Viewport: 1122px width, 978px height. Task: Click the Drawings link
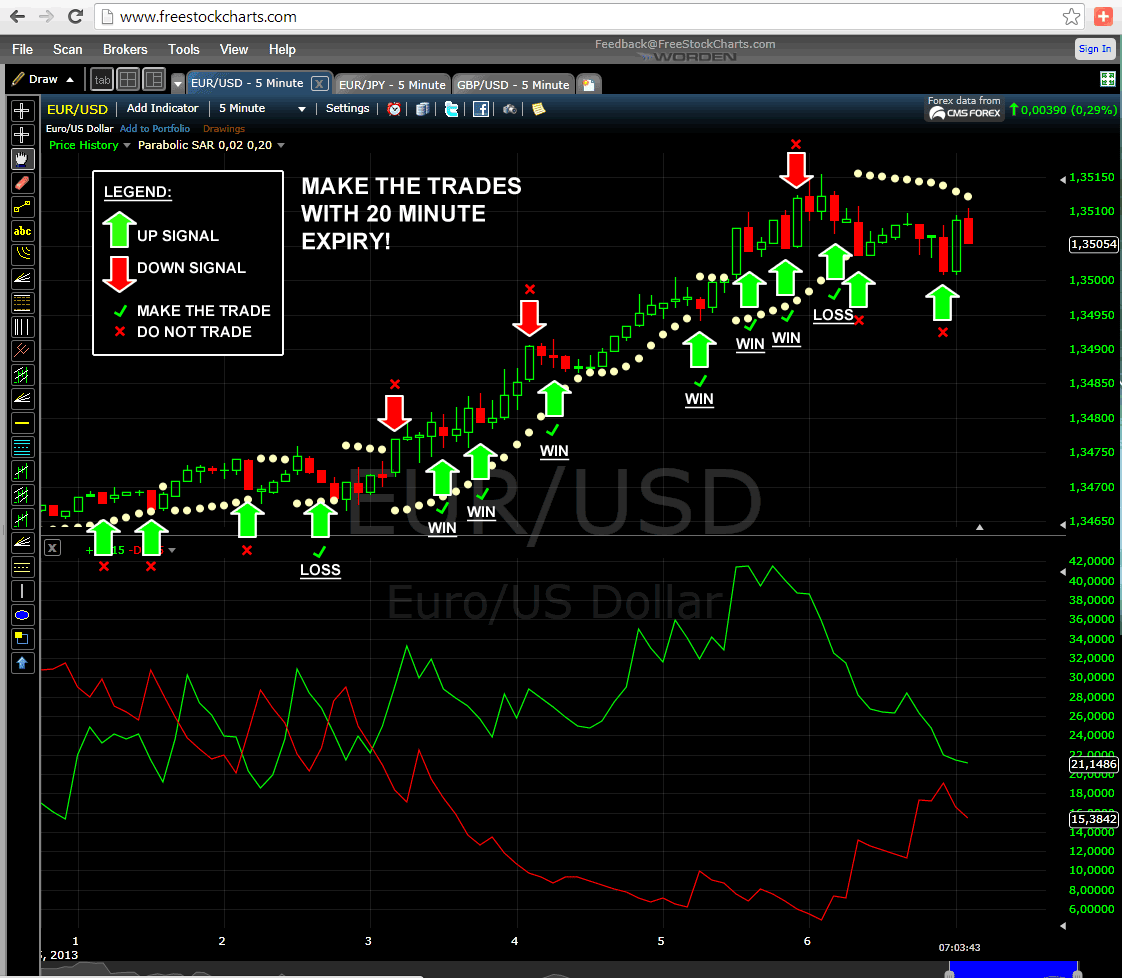(x=224, y=129)
